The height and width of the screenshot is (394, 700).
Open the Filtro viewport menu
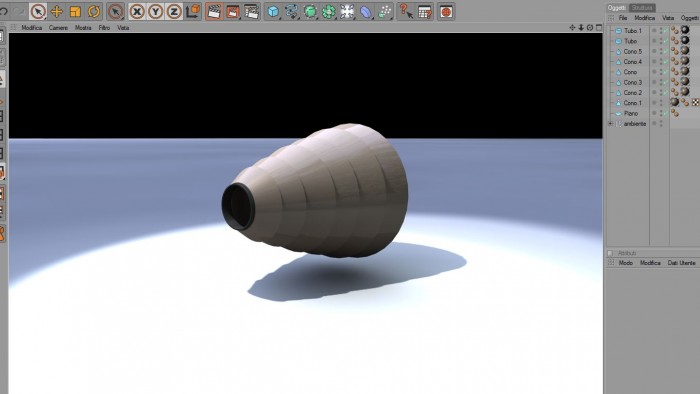pyautogui.click(x=104, y=28)
